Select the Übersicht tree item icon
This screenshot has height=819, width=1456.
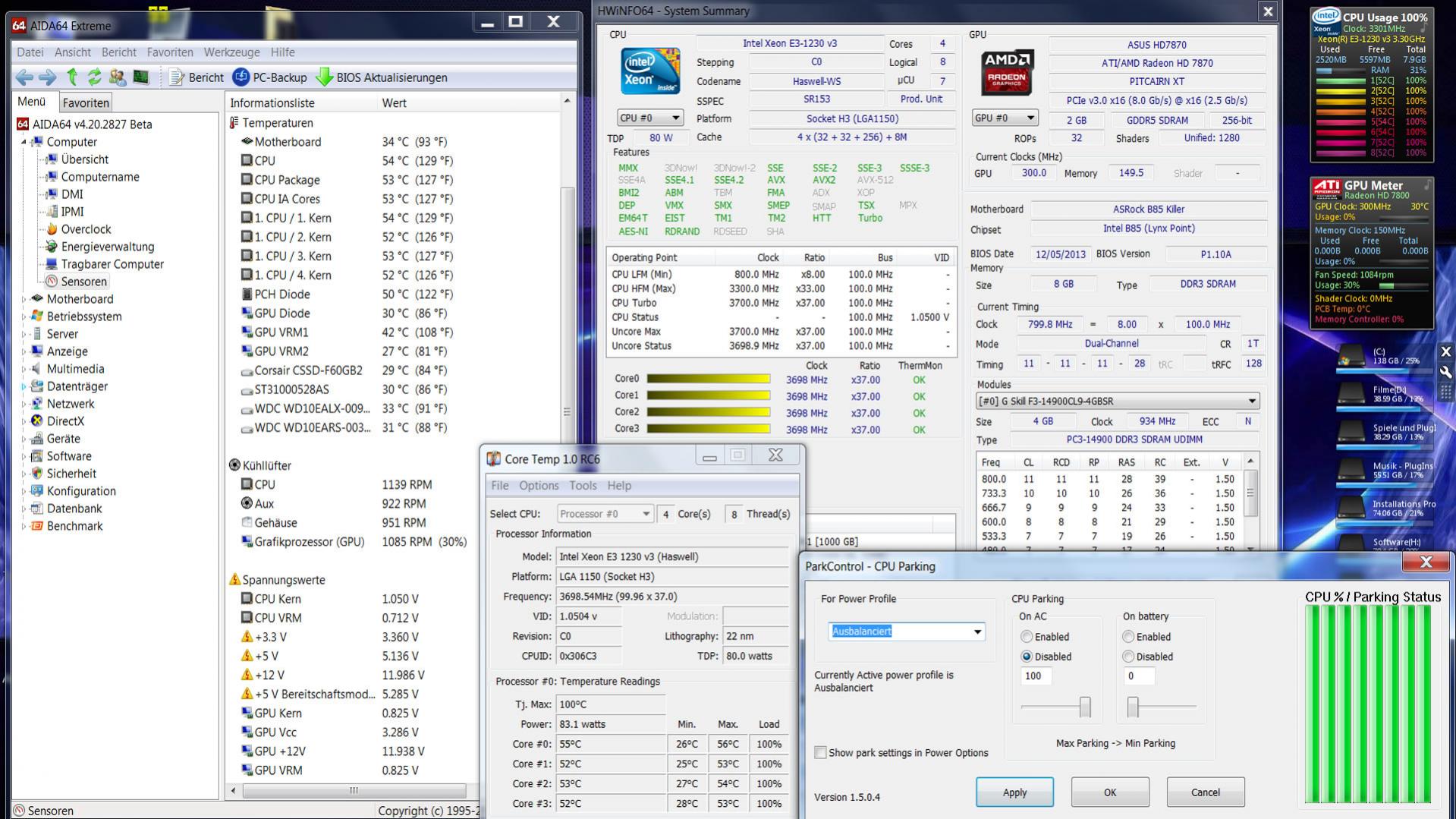coord(52,159)
